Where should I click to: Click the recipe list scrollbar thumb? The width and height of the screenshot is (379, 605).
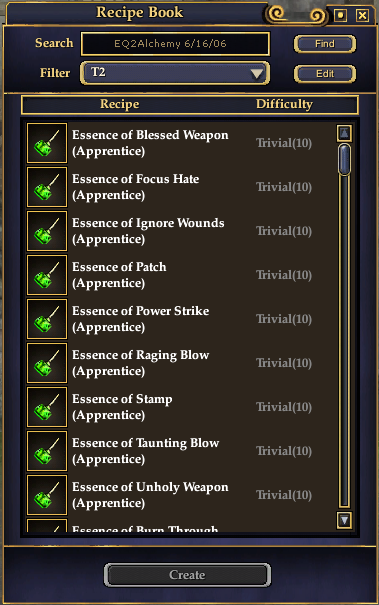coord(344,159)
